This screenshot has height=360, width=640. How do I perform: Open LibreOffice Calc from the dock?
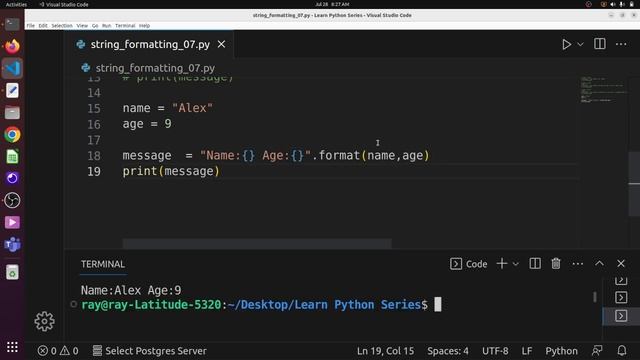point(12,157)
